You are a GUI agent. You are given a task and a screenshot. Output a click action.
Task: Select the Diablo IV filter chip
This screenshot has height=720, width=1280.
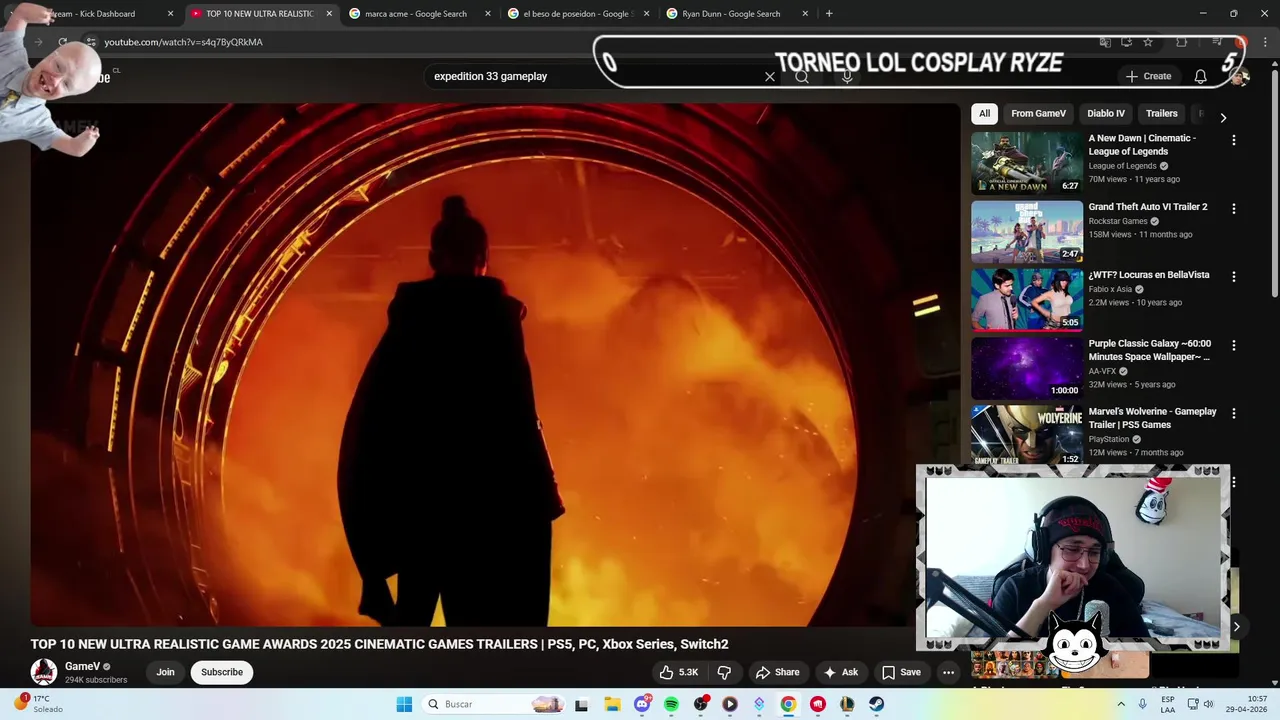(1106, 114)
